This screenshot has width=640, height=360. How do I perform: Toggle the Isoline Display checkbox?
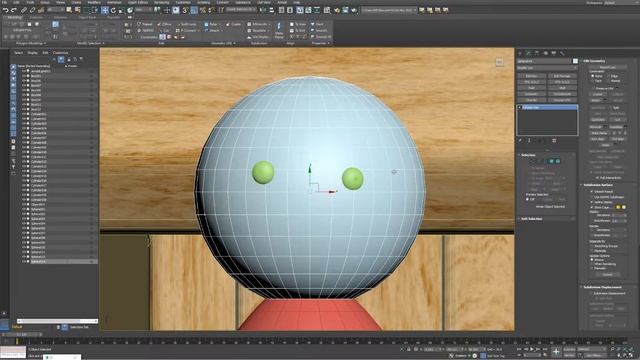[592, 202]
